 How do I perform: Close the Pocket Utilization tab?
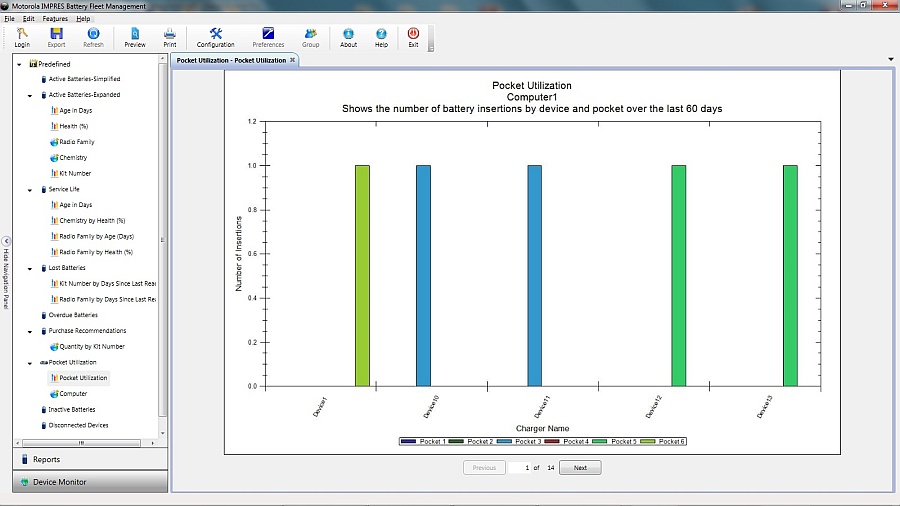coord(292,60)
